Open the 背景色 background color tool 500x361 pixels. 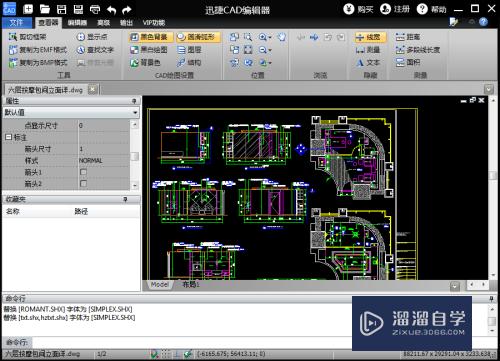pos(145,63)
